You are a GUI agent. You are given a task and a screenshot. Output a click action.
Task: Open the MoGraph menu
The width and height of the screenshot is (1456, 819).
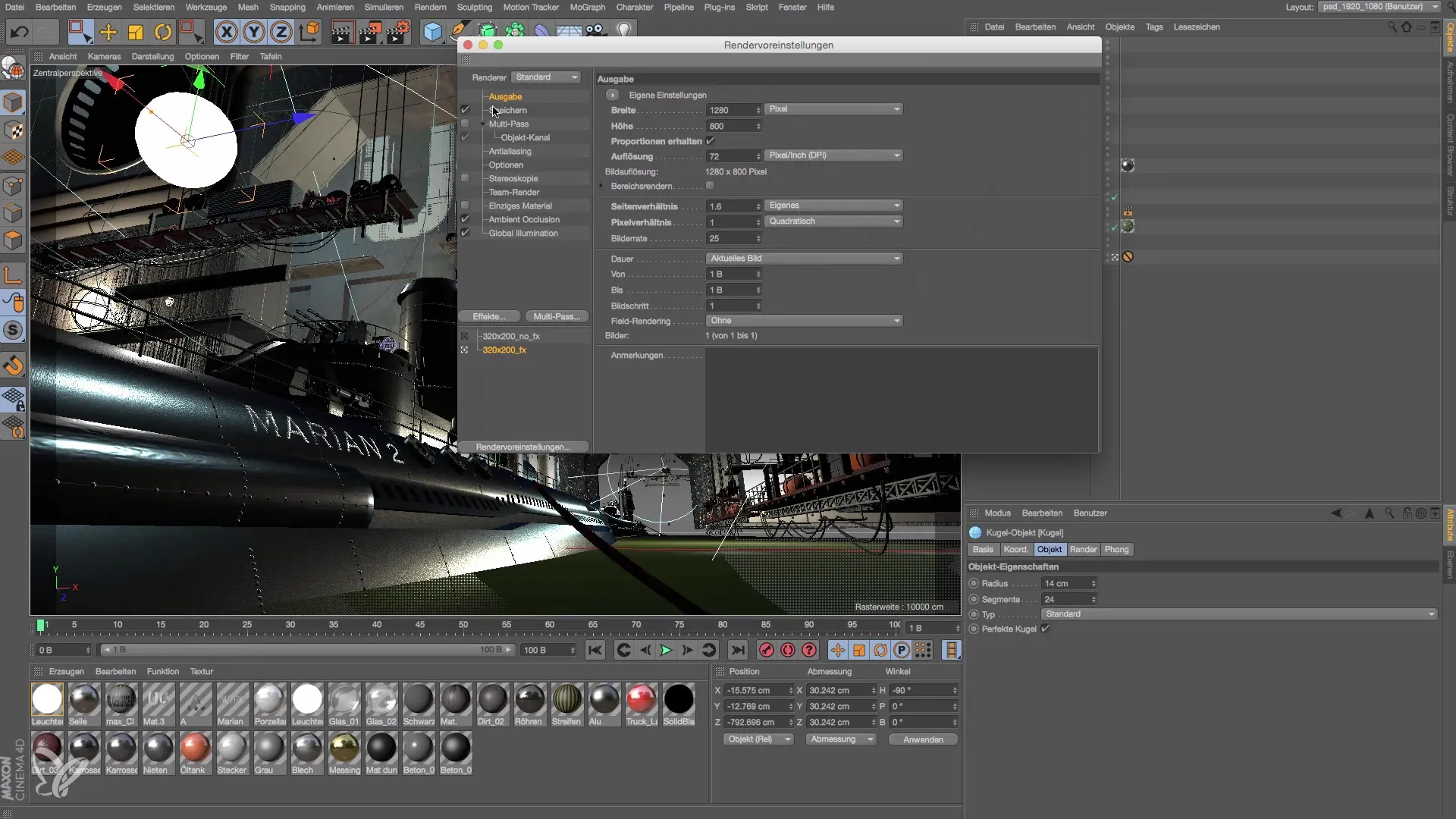[x=588, y=7]
